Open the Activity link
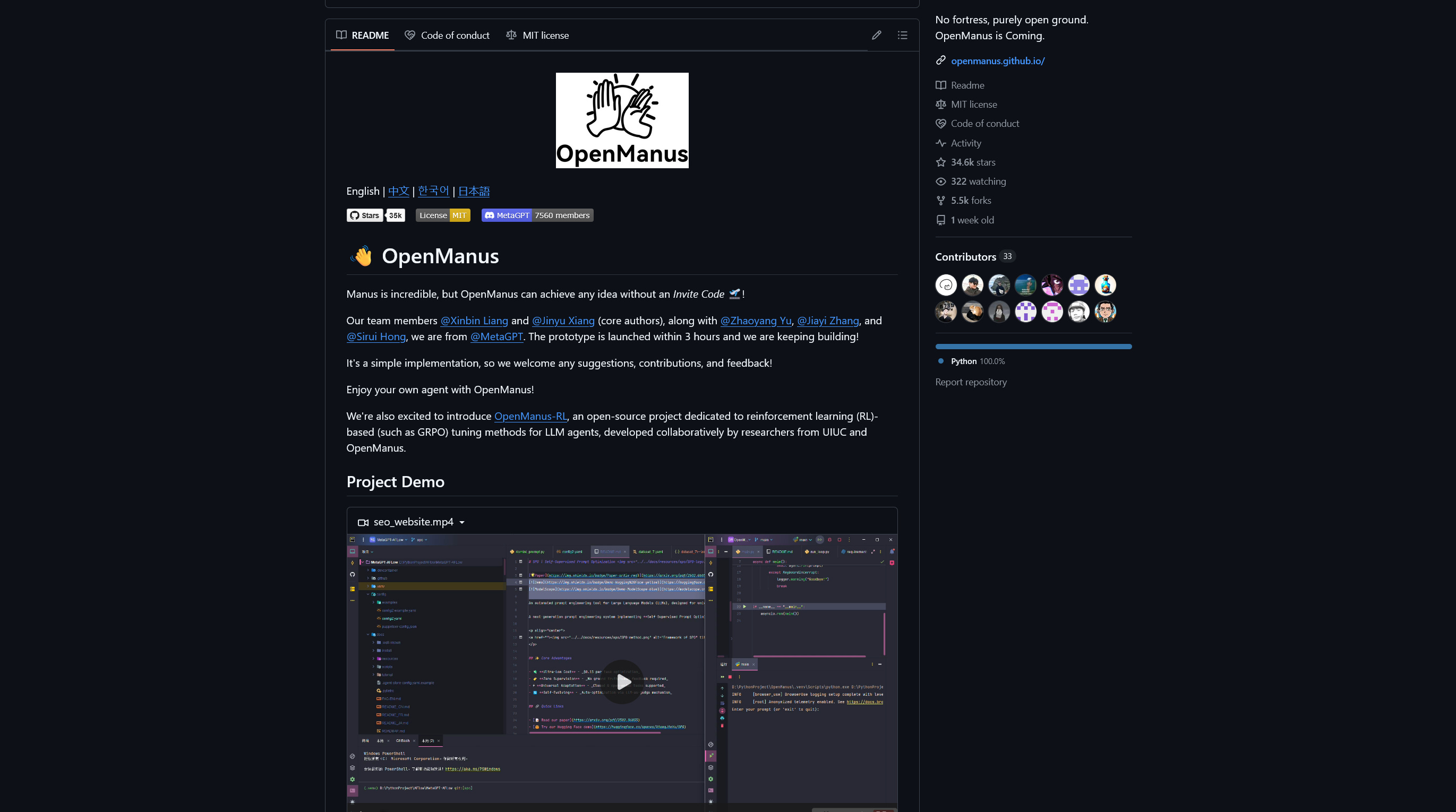Image resolution: width=1456 pixels, height=812 pixels. pos(965,143)
